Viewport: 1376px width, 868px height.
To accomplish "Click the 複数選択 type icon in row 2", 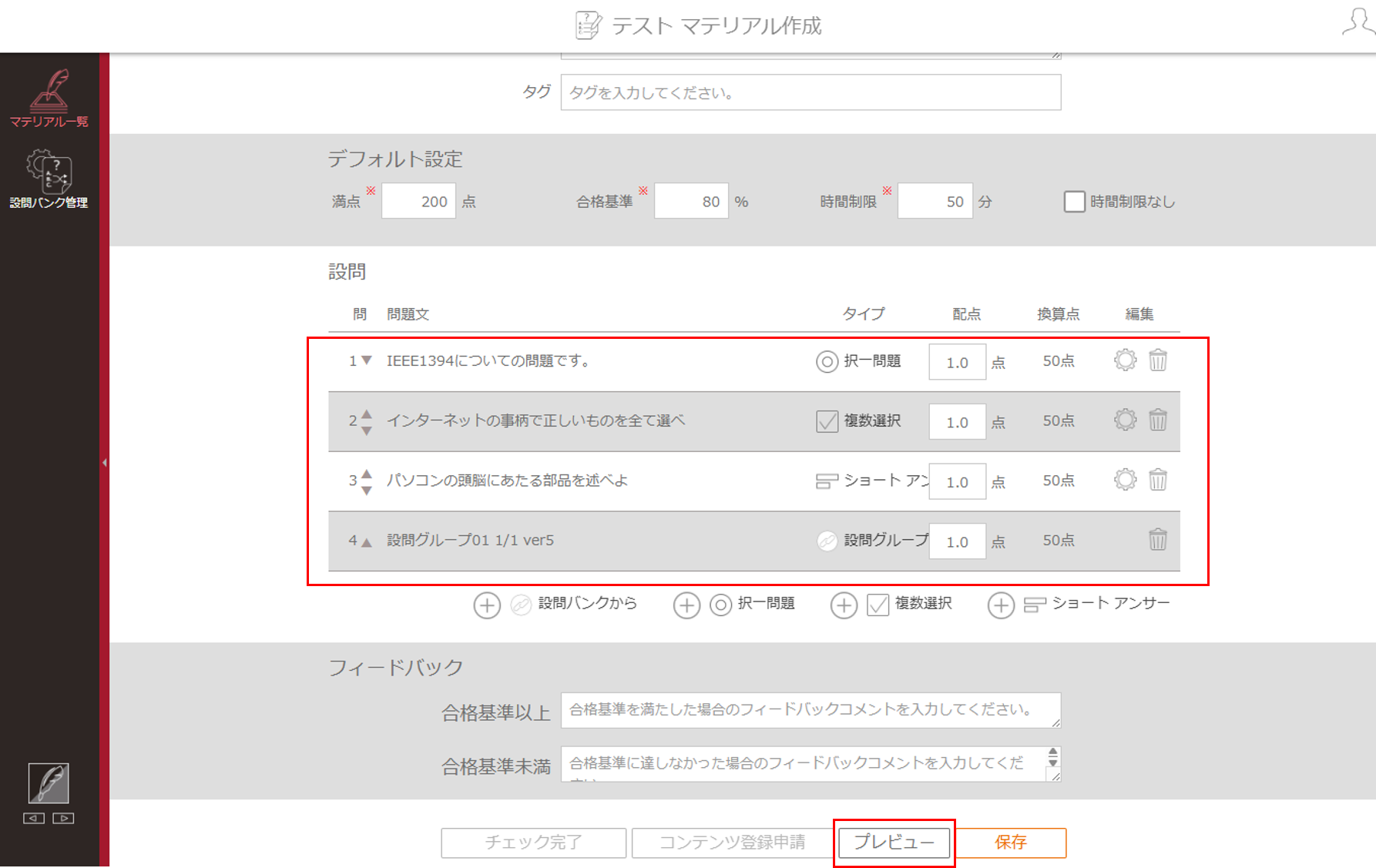I will [827, 421].
